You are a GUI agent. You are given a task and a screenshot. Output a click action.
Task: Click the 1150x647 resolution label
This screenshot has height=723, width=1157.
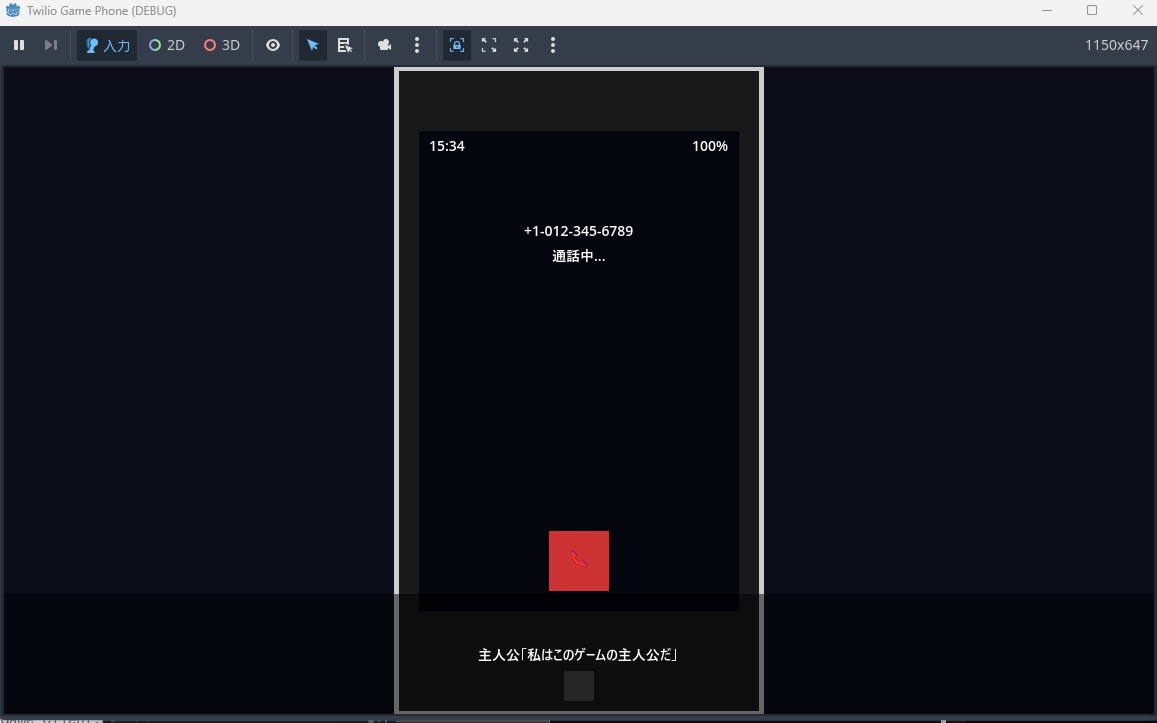pyautogui.click(x=1116, y=45)
